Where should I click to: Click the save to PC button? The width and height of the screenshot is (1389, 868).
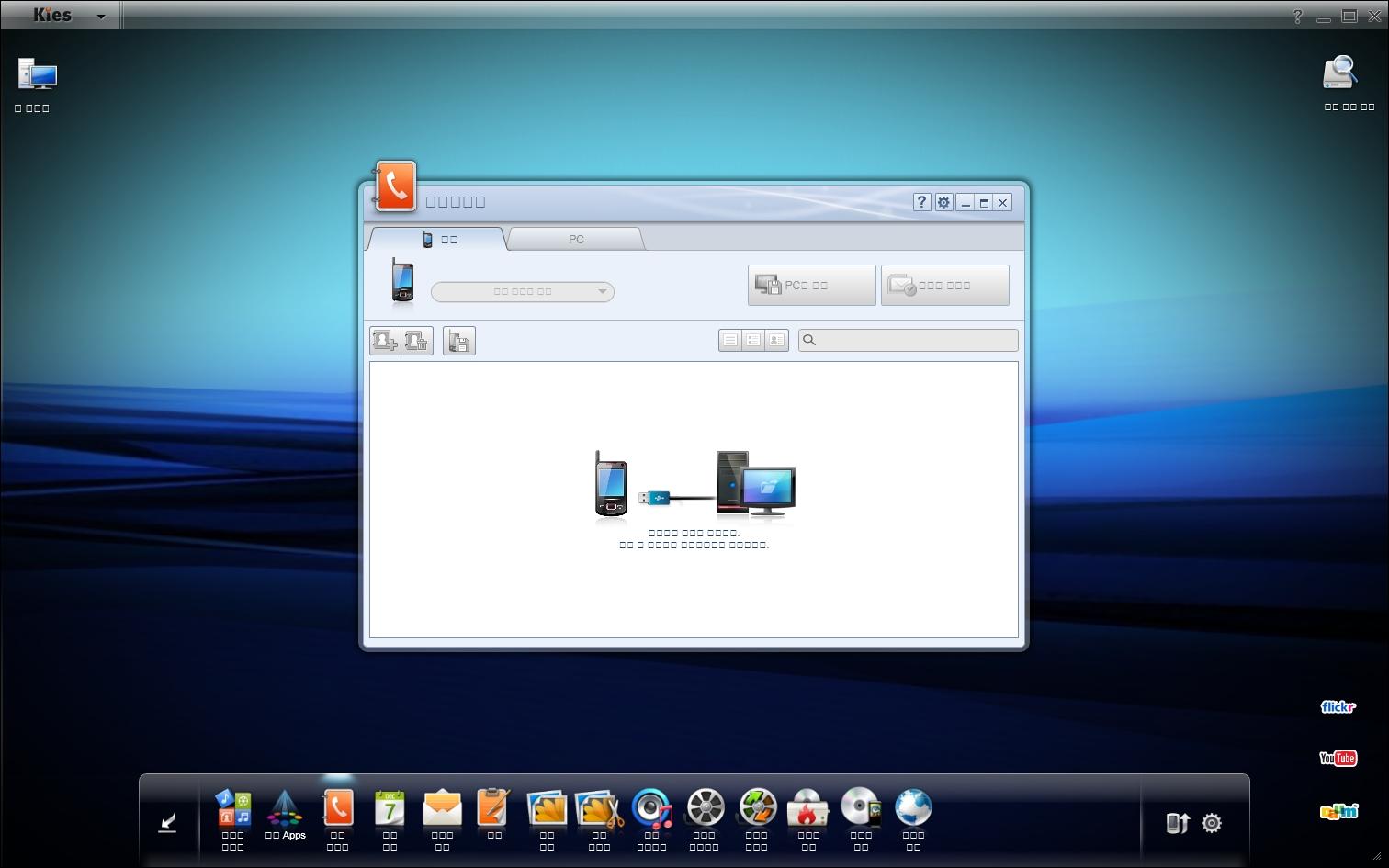(x=811, y=286)
